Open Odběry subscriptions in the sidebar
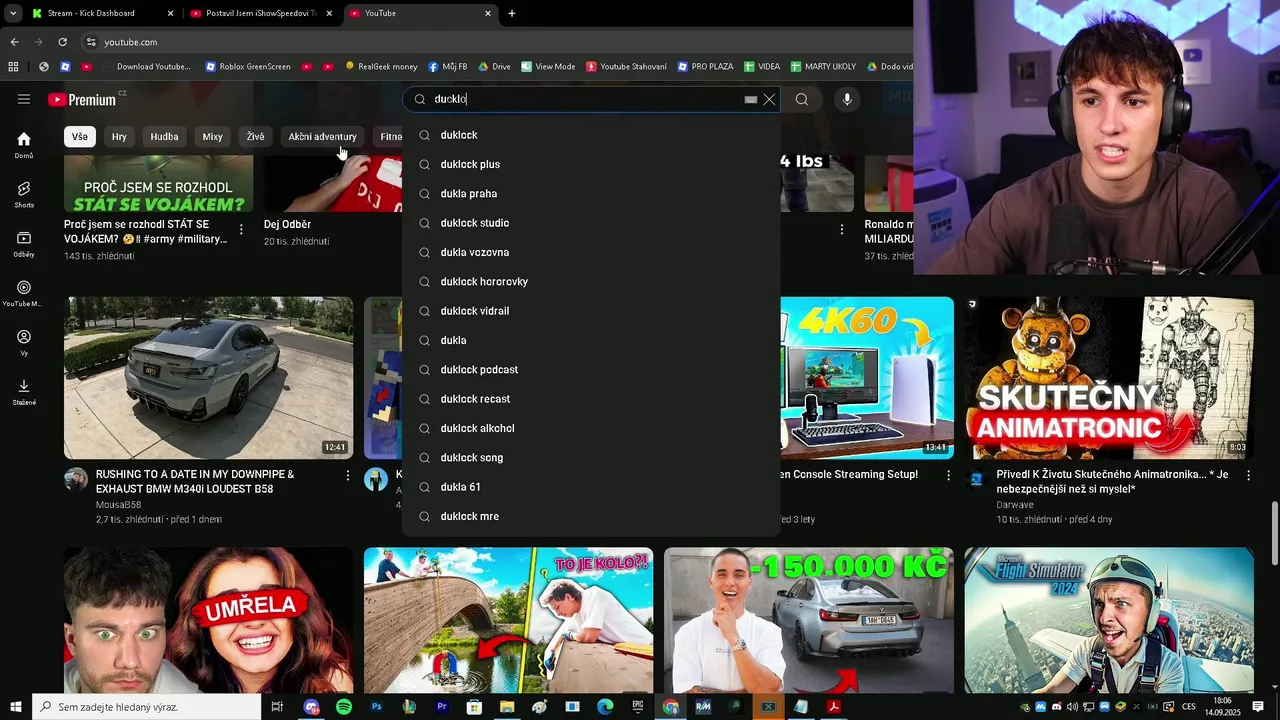Image resolution: width=1280 pixels, height=720 pixels. 24,244
